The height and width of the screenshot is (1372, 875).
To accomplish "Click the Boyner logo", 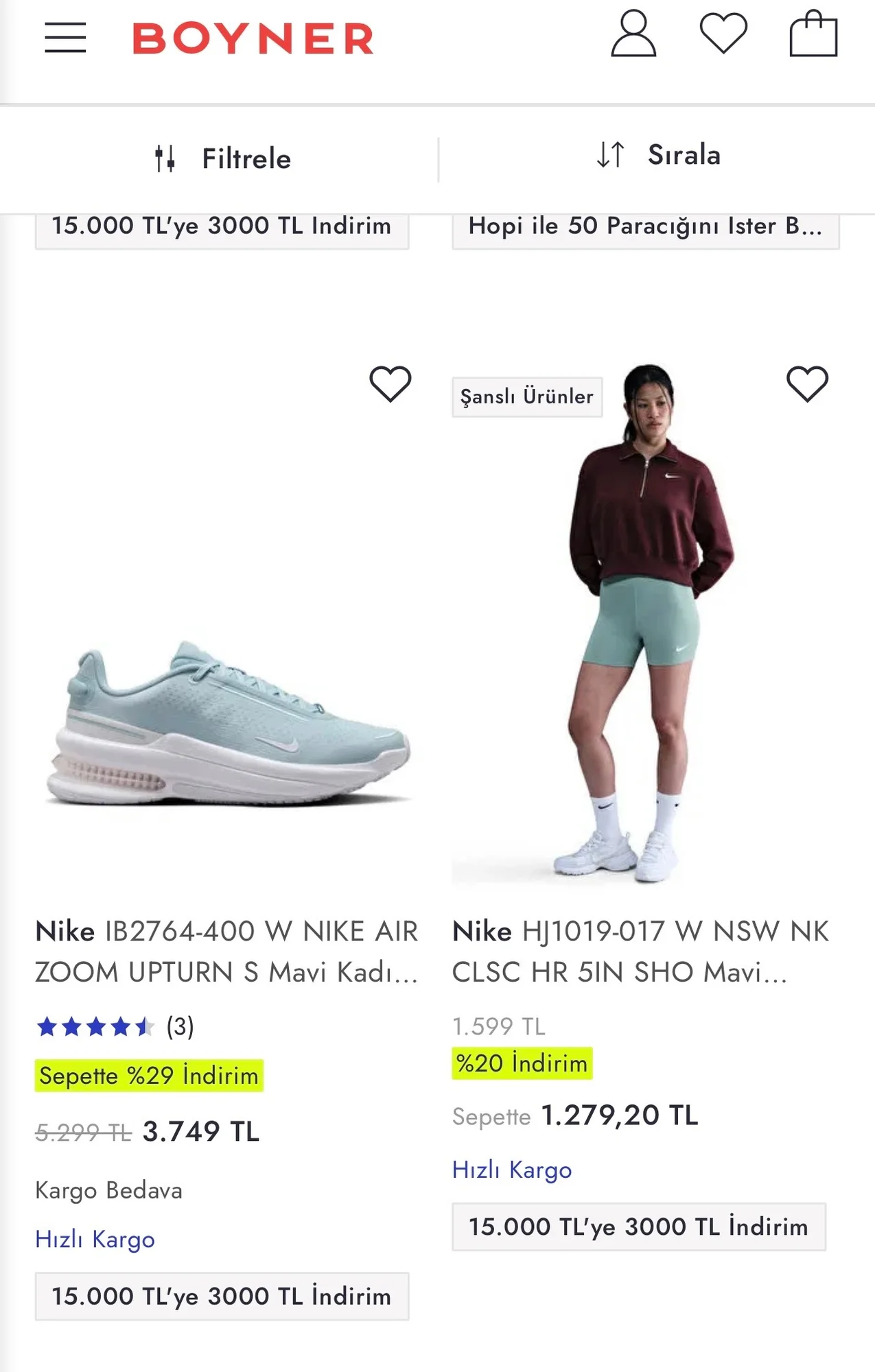I will pos(253,38).
